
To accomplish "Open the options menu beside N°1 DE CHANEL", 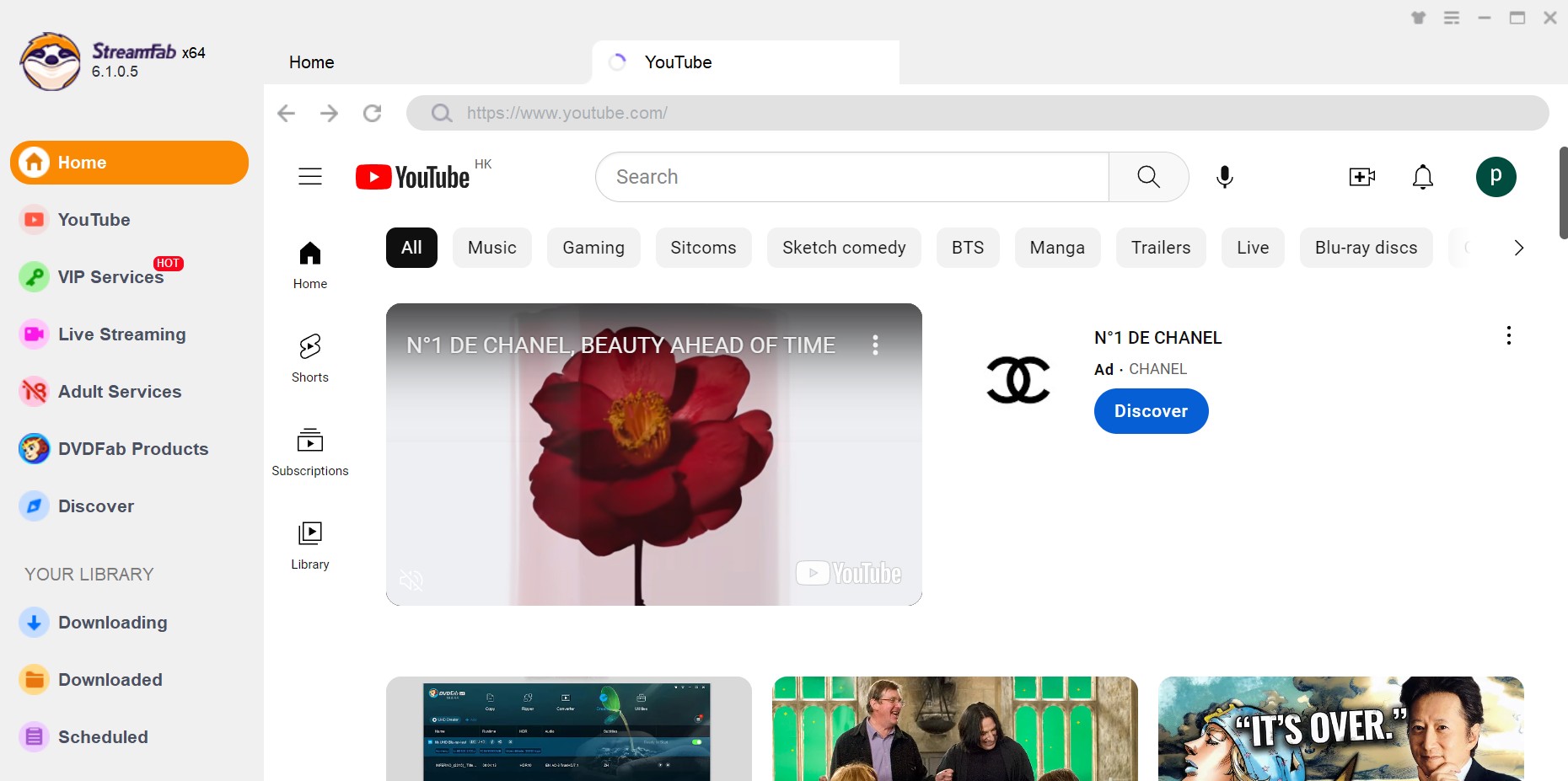I will [1509, 335].
